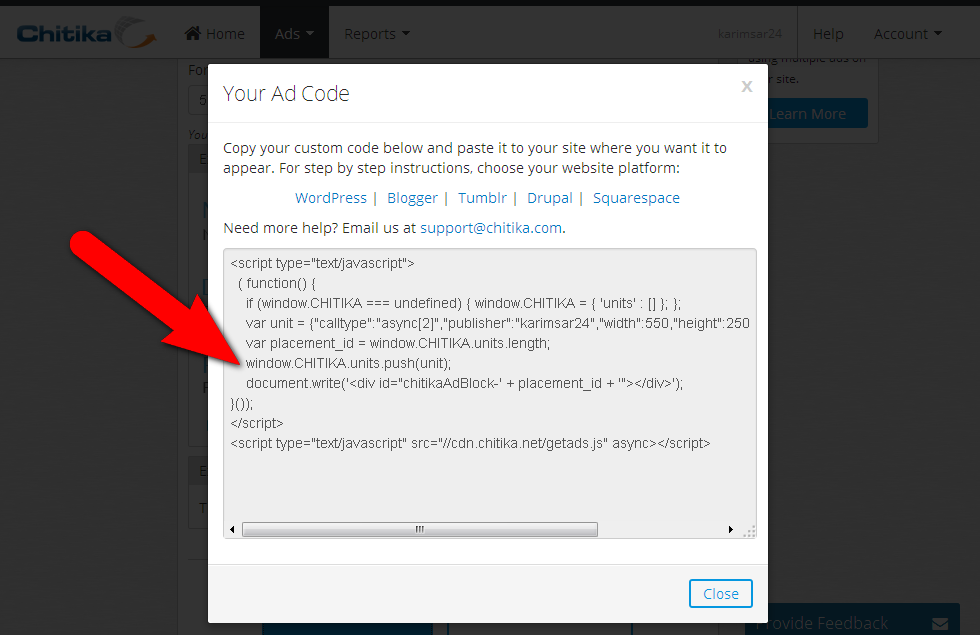Open the Ads dropdown menu
This screenshot has width=980, height=635.
294,34
